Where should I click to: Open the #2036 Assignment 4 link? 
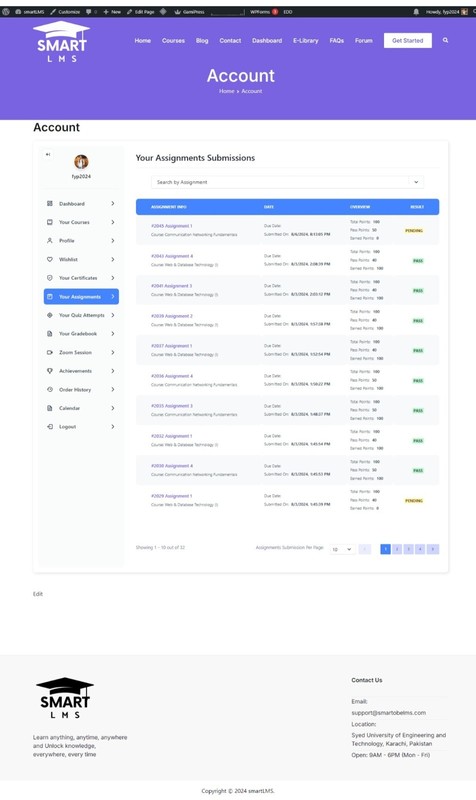click(x=172, y=376)
